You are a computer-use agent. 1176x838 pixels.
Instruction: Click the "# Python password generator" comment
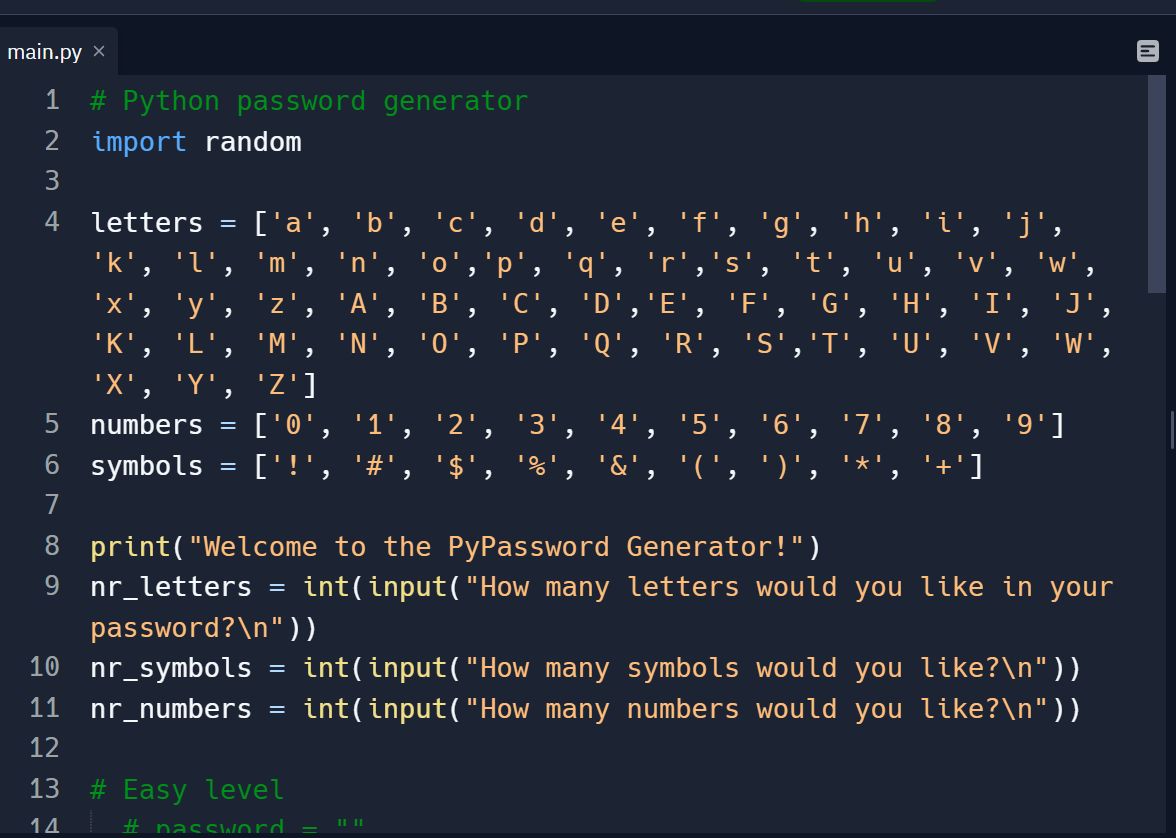click(309, 101)
